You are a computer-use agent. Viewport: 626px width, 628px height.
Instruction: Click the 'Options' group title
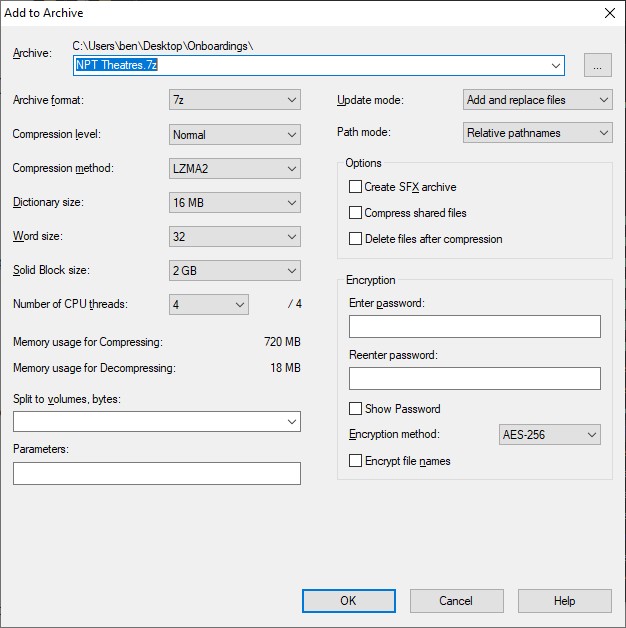(363, 163)
